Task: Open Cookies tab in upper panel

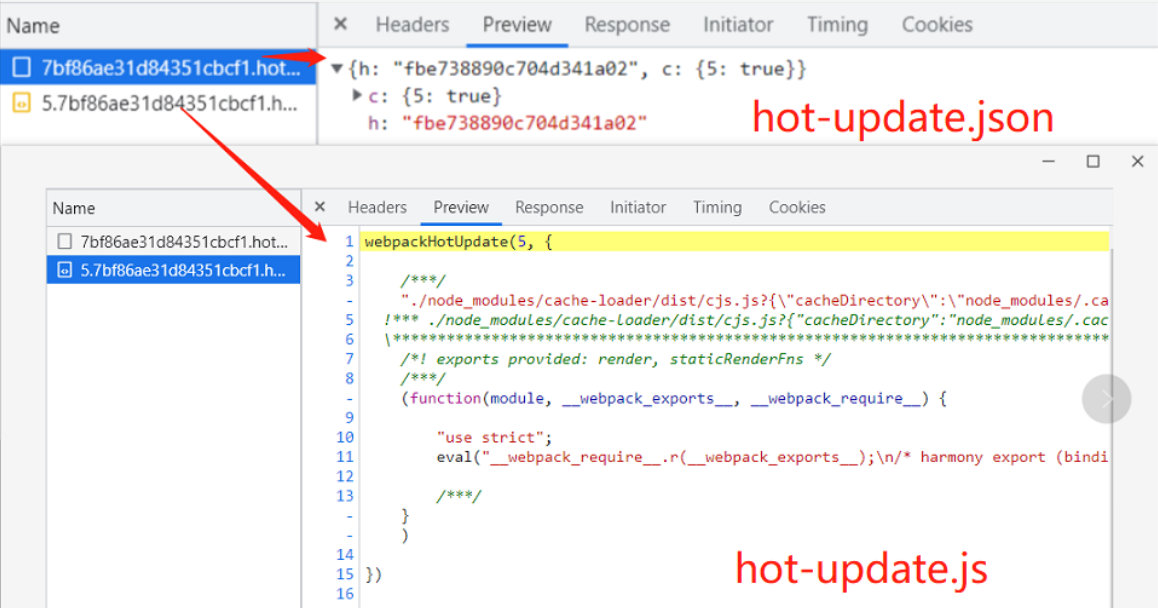Action: pyautogui.click(x=936, y=24)
